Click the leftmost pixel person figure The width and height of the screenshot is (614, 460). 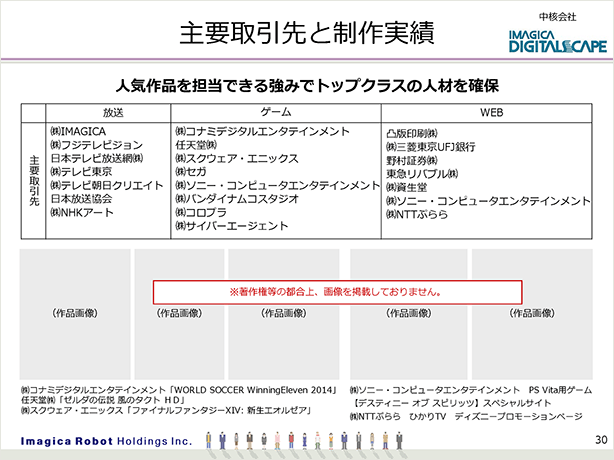tap(209, 441)
